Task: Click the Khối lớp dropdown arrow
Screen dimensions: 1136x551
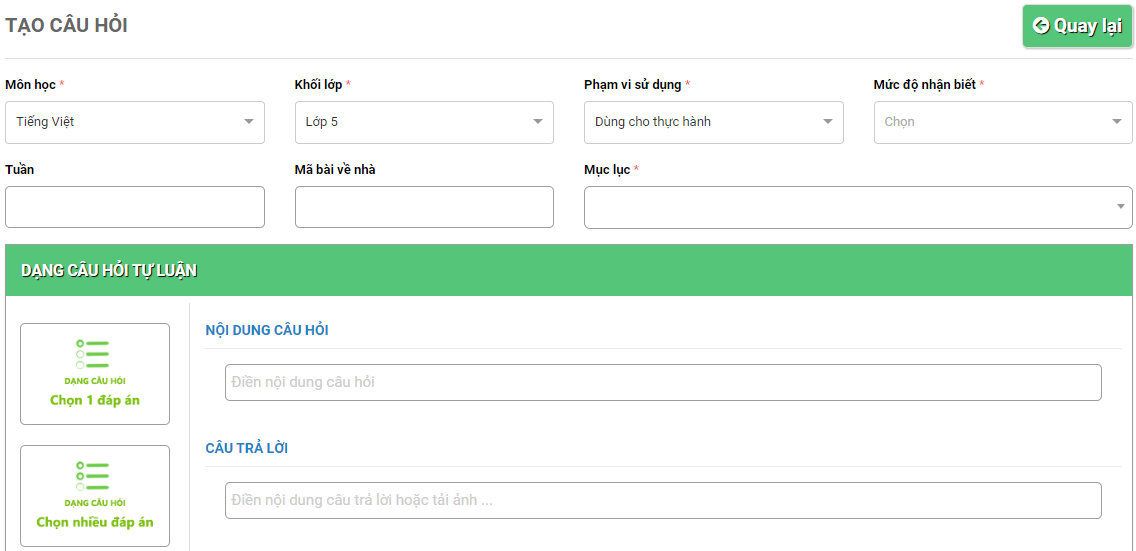Action: pyautogui.click(x=538, y=122)
